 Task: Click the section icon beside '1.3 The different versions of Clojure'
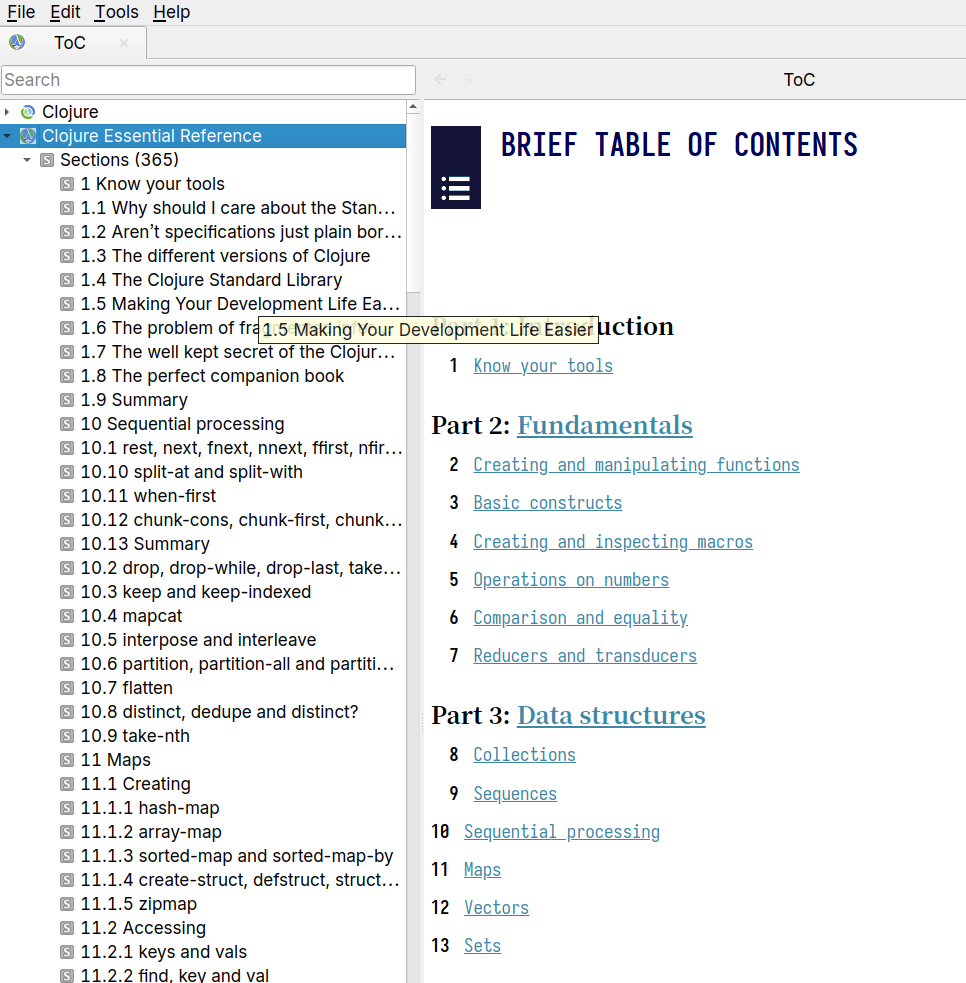click(67, 256)
